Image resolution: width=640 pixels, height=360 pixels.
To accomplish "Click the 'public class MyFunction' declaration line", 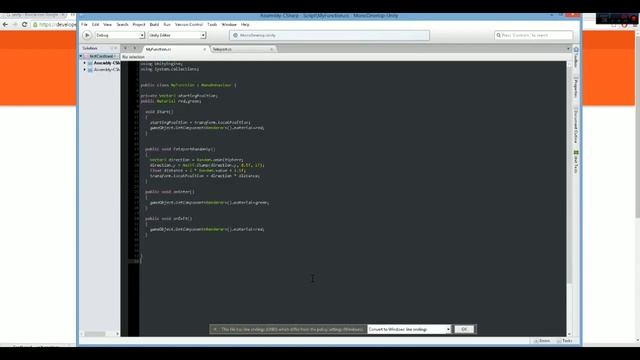I will (x=188, y=85).
